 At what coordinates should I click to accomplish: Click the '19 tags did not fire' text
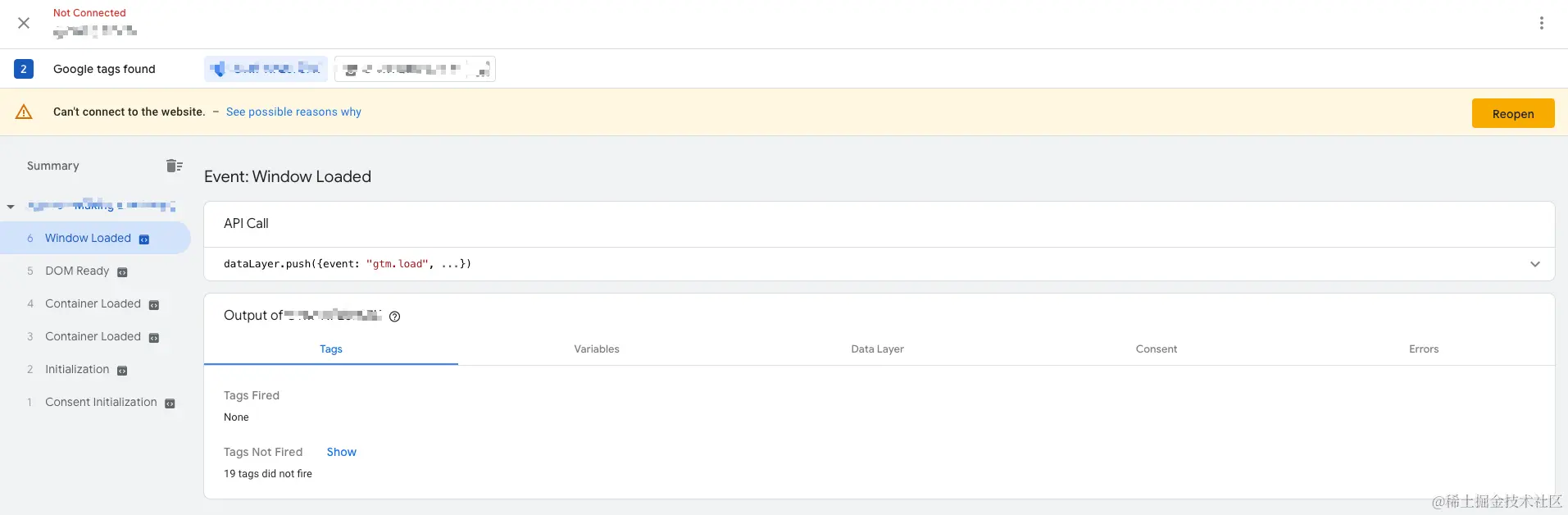point(268,474)
